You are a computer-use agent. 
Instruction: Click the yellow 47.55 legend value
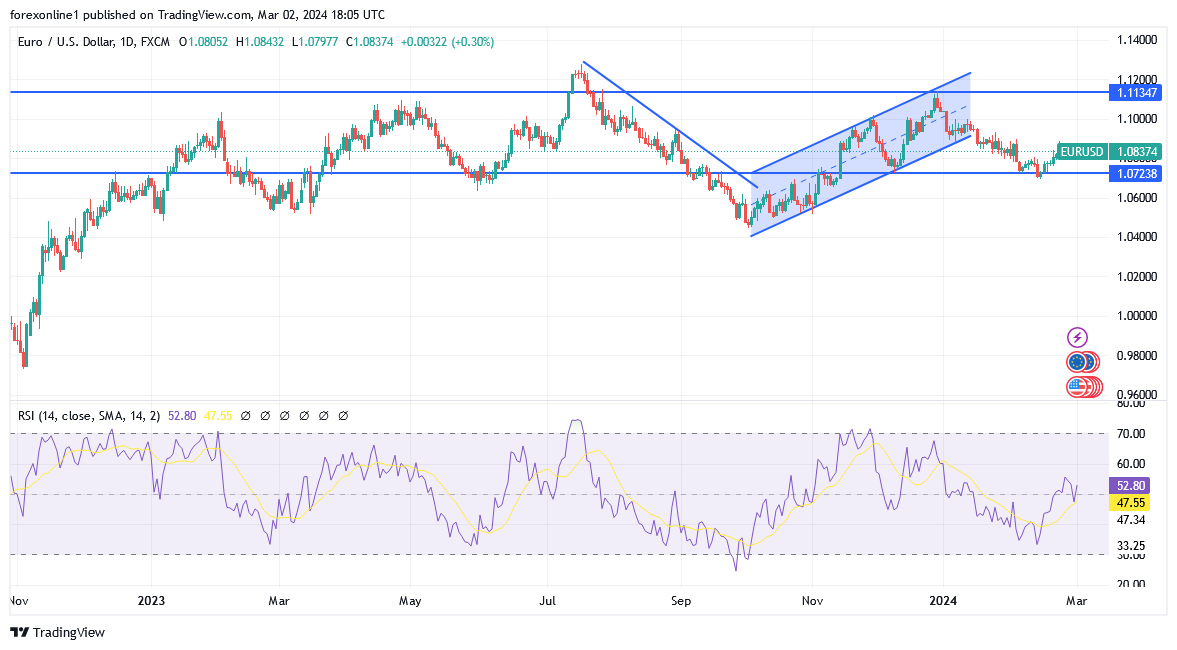[220, 415]
